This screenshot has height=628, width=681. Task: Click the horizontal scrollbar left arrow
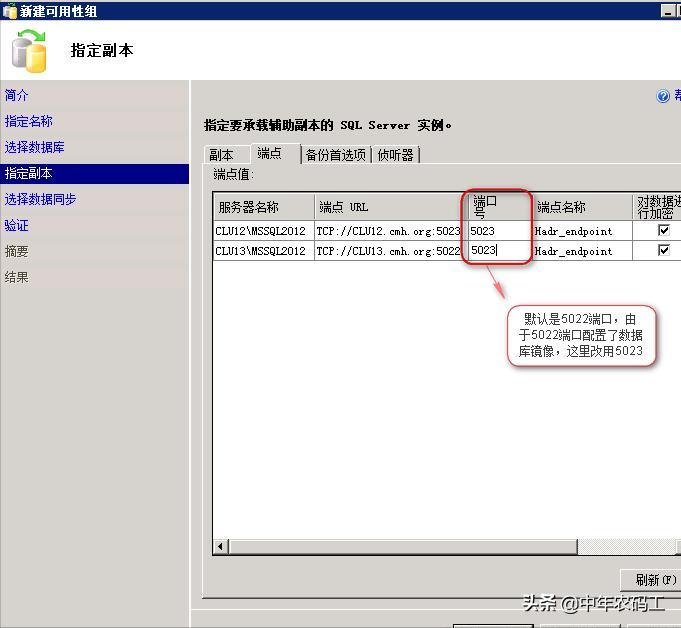pyautogui.click(x=221, y=547)
